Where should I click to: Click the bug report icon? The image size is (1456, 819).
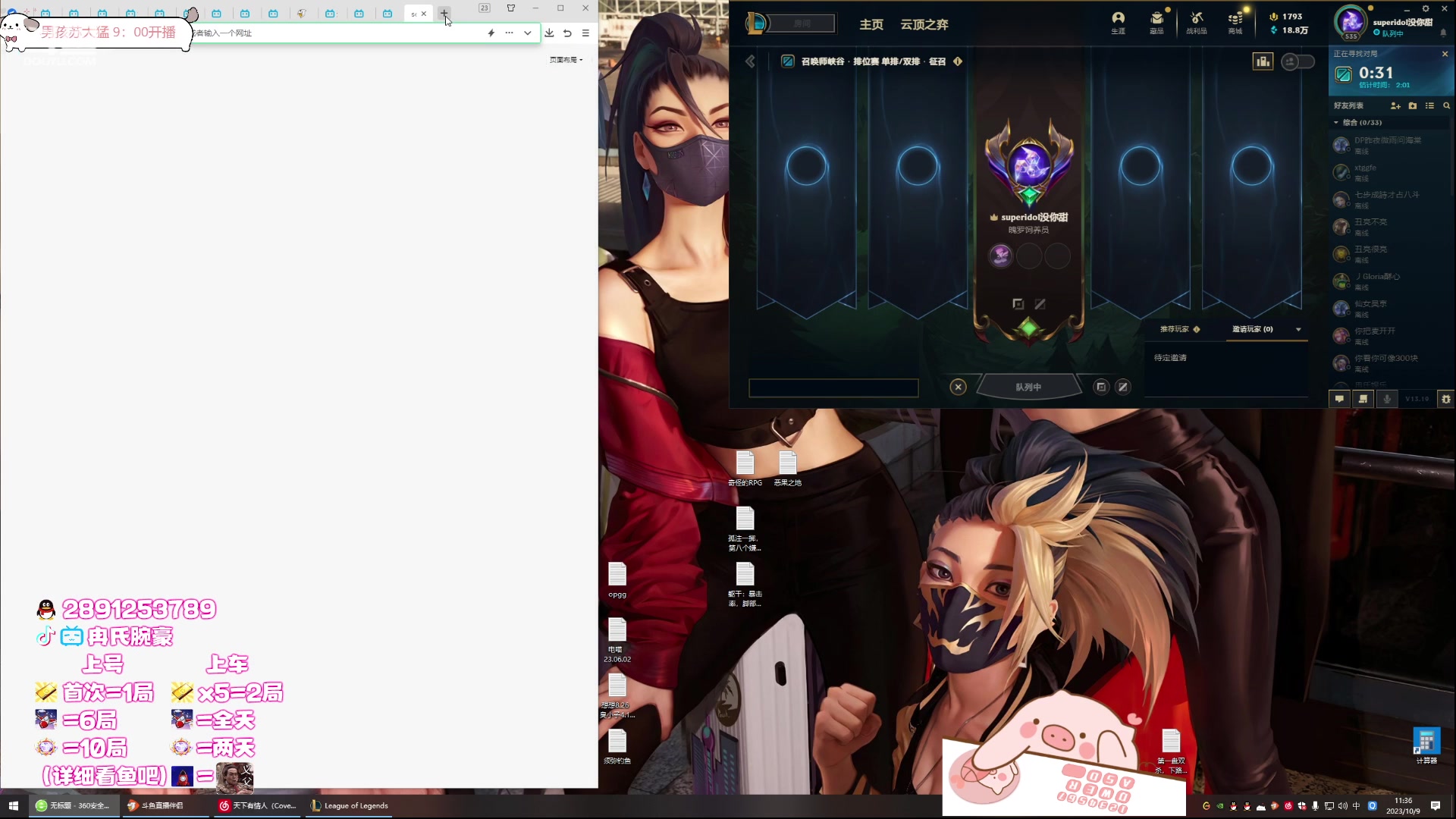pyautogui.click(x=1446, y=399)
